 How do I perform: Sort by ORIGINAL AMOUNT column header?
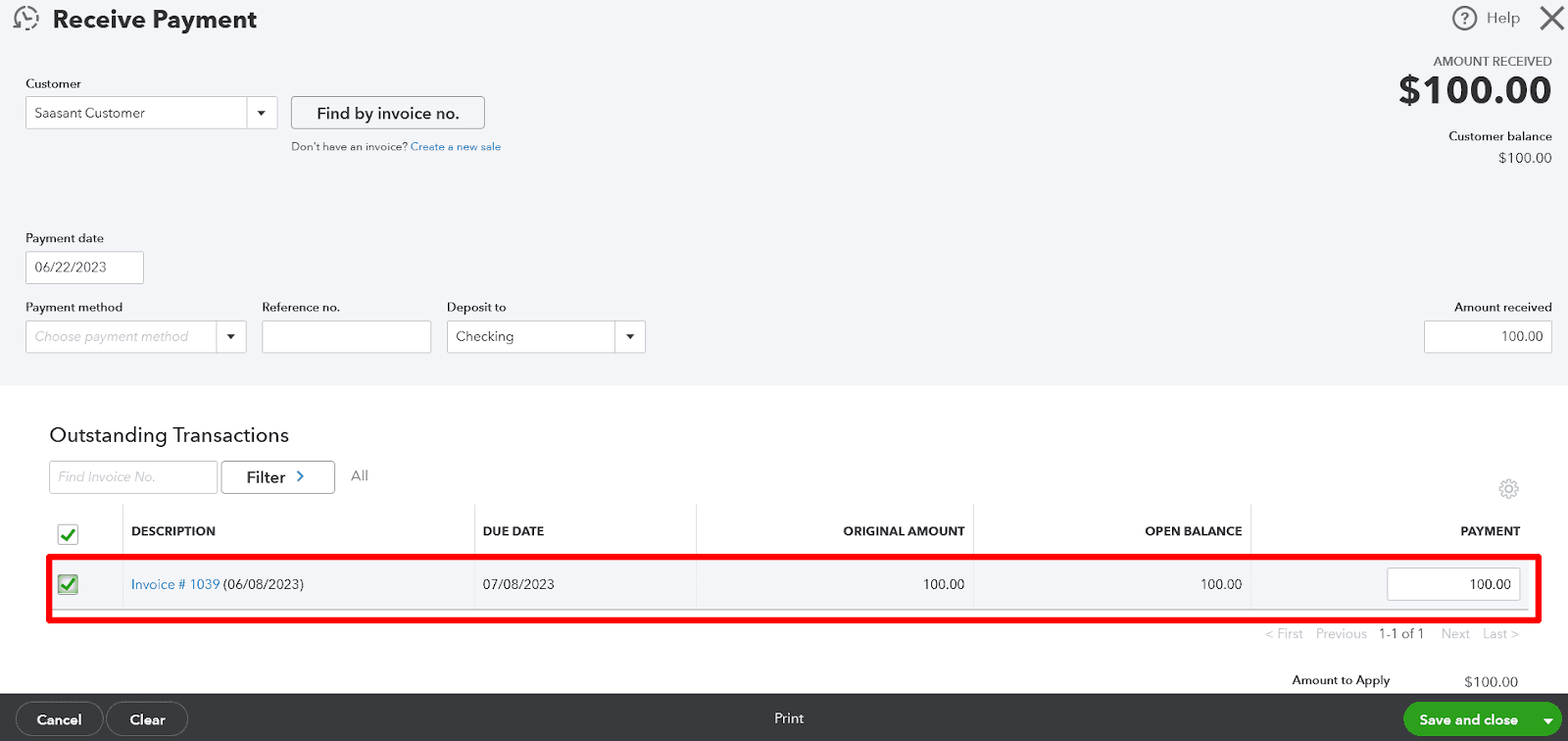coord(904,531)
